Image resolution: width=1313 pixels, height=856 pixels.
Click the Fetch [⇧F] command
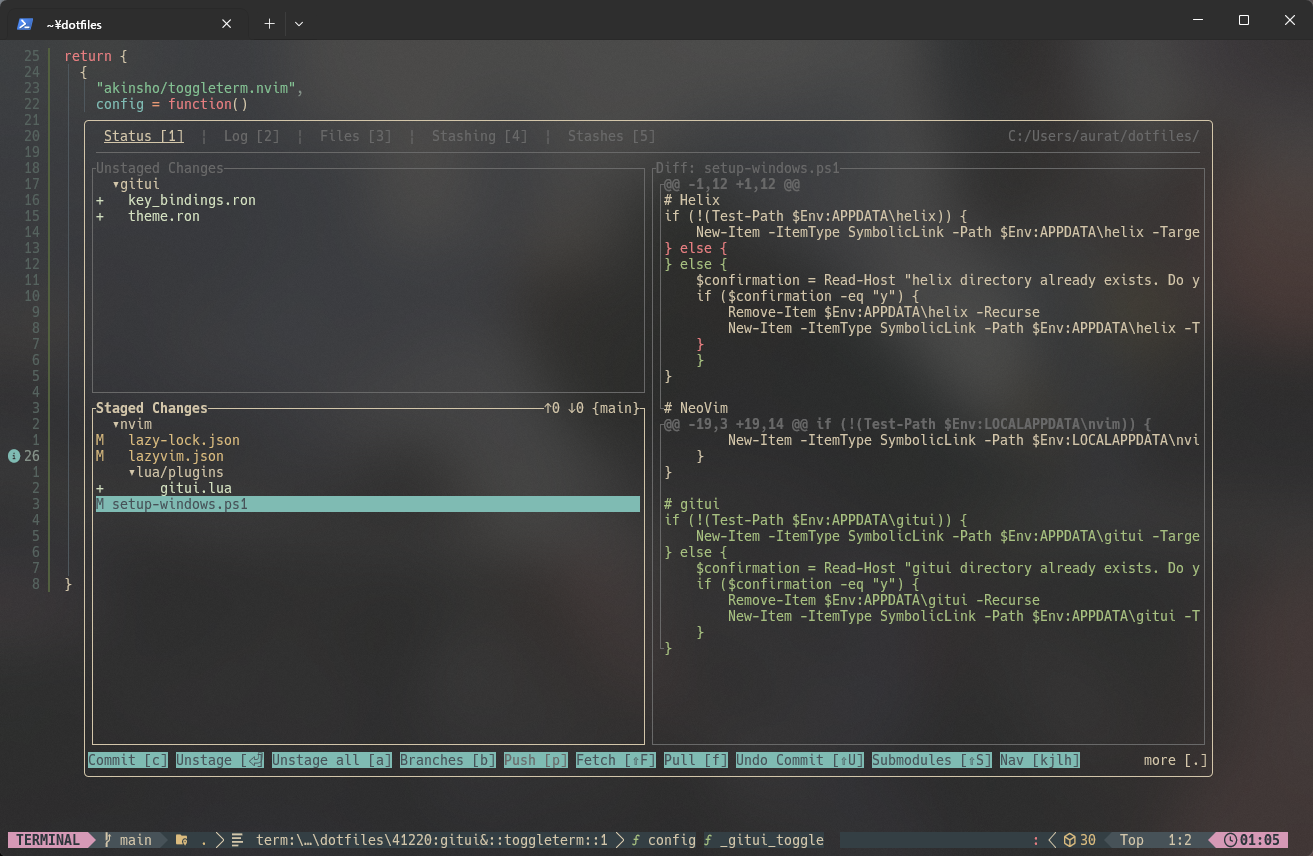click(x=616, y=760)
